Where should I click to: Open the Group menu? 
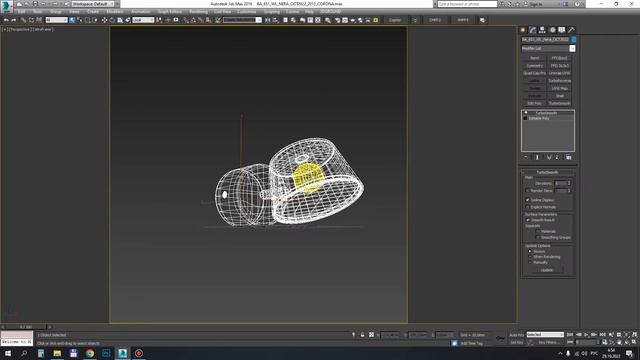click(56, 12)
